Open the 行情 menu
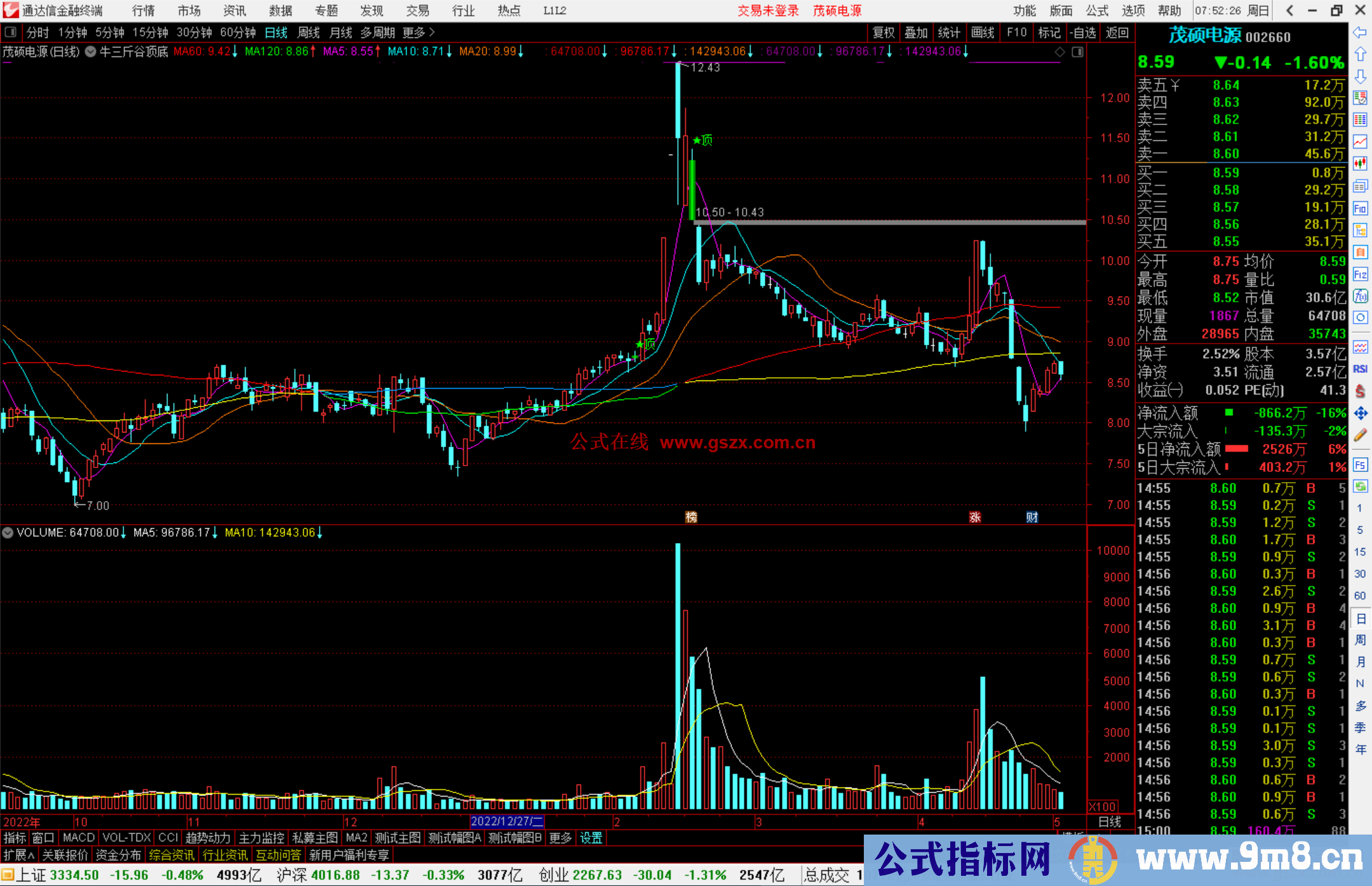Screen dimensions: 1372x886 pyautogui.click(x=143, y=11)
